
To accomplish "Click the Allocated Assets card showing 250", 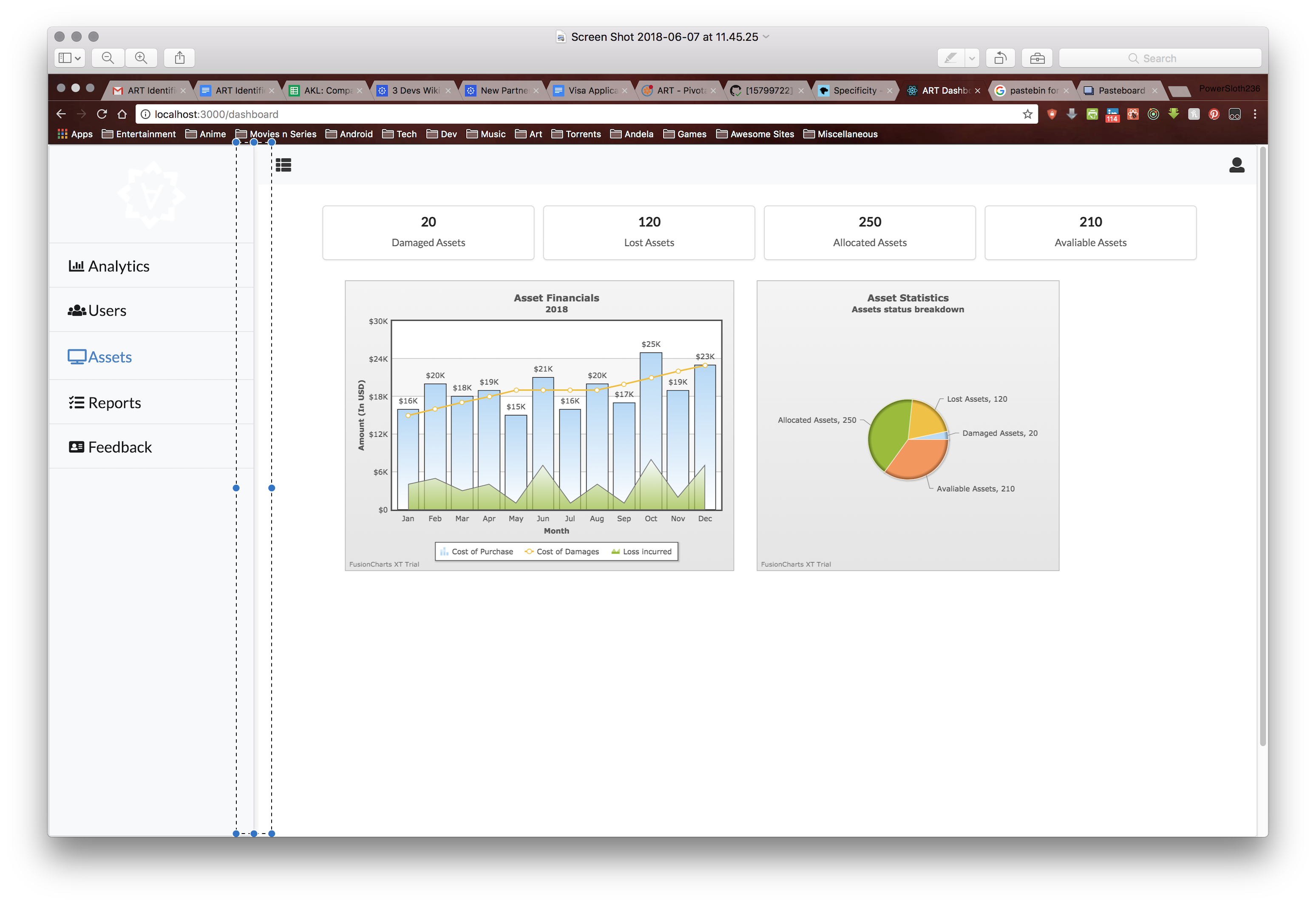I will (869, 233).
